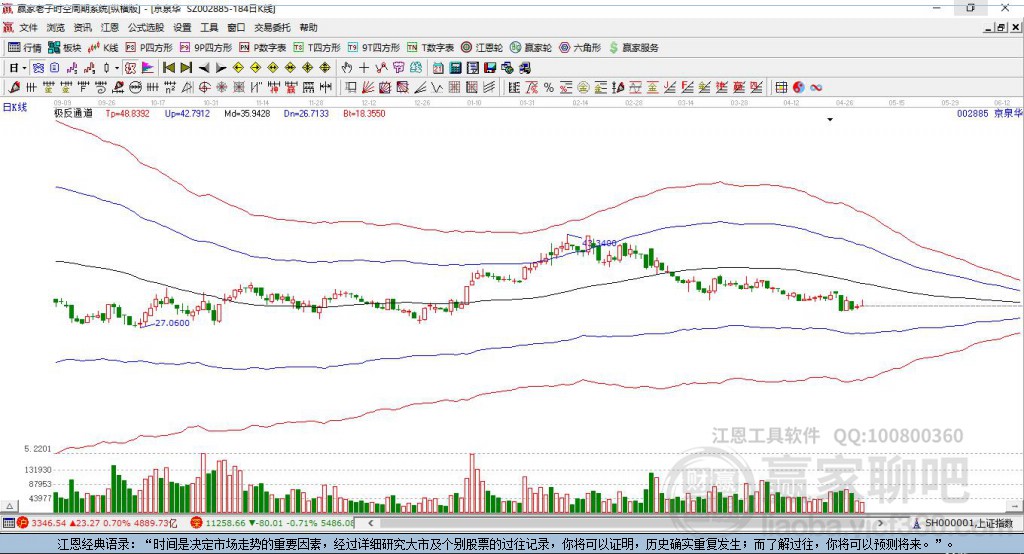
Task: Click the Shanghai index 3346.54 status text
Action: [48, 523]
